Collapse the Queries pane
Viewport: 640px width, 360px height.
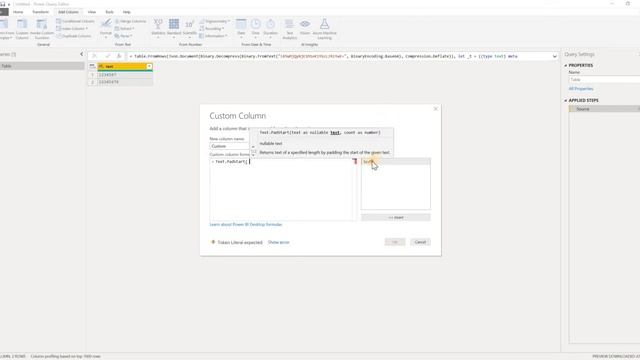[82, 54]
